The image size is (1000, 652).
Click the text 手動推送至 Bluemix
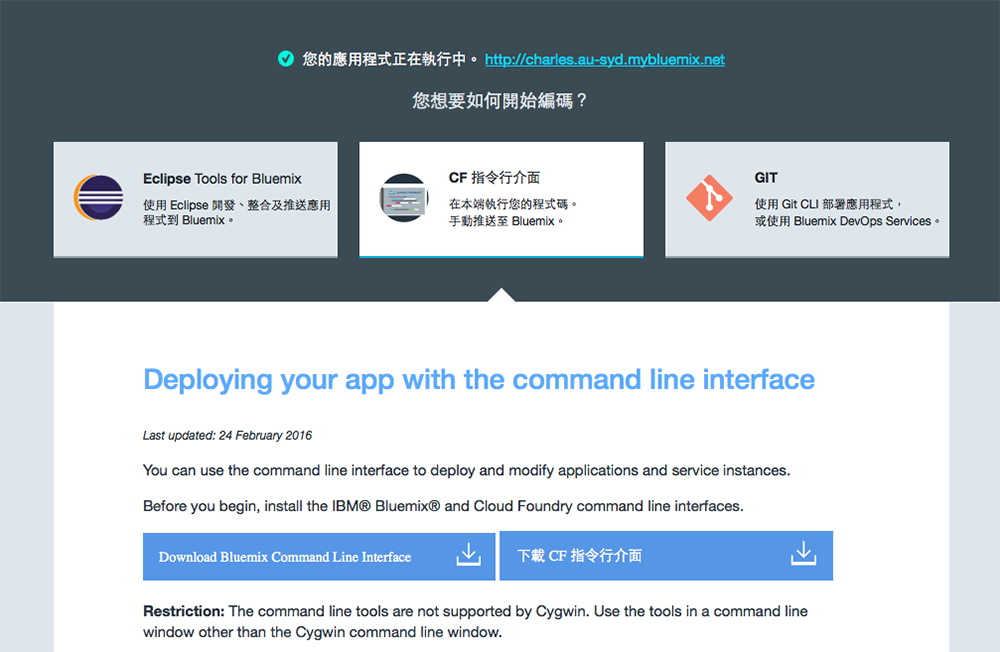click(506, 221)
